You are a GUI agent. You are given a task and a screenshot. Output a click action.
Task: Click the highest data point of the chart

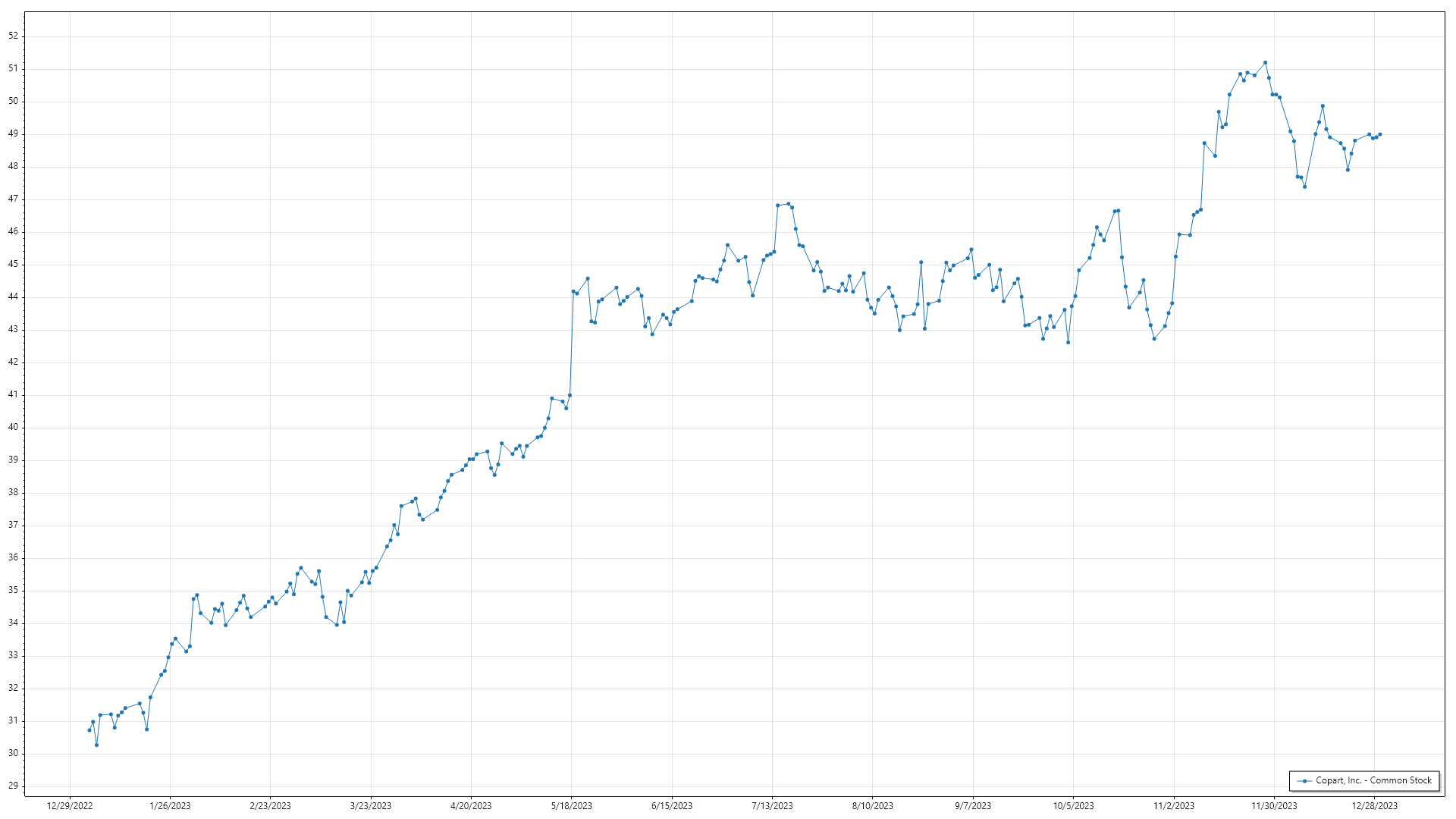point(1265,63)
